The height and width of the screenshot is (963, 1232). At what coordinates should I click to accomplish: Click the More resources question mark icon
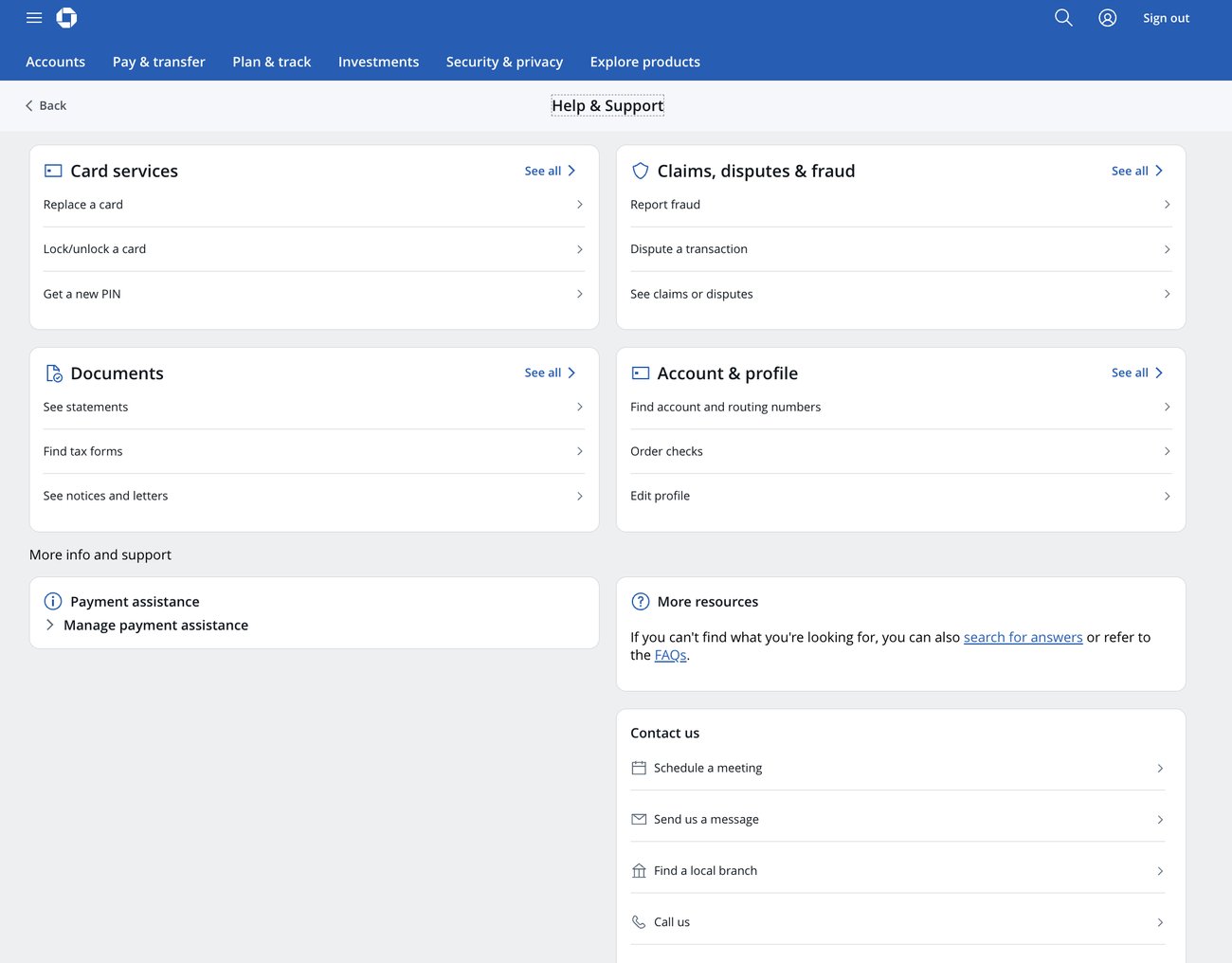[641, 601]
